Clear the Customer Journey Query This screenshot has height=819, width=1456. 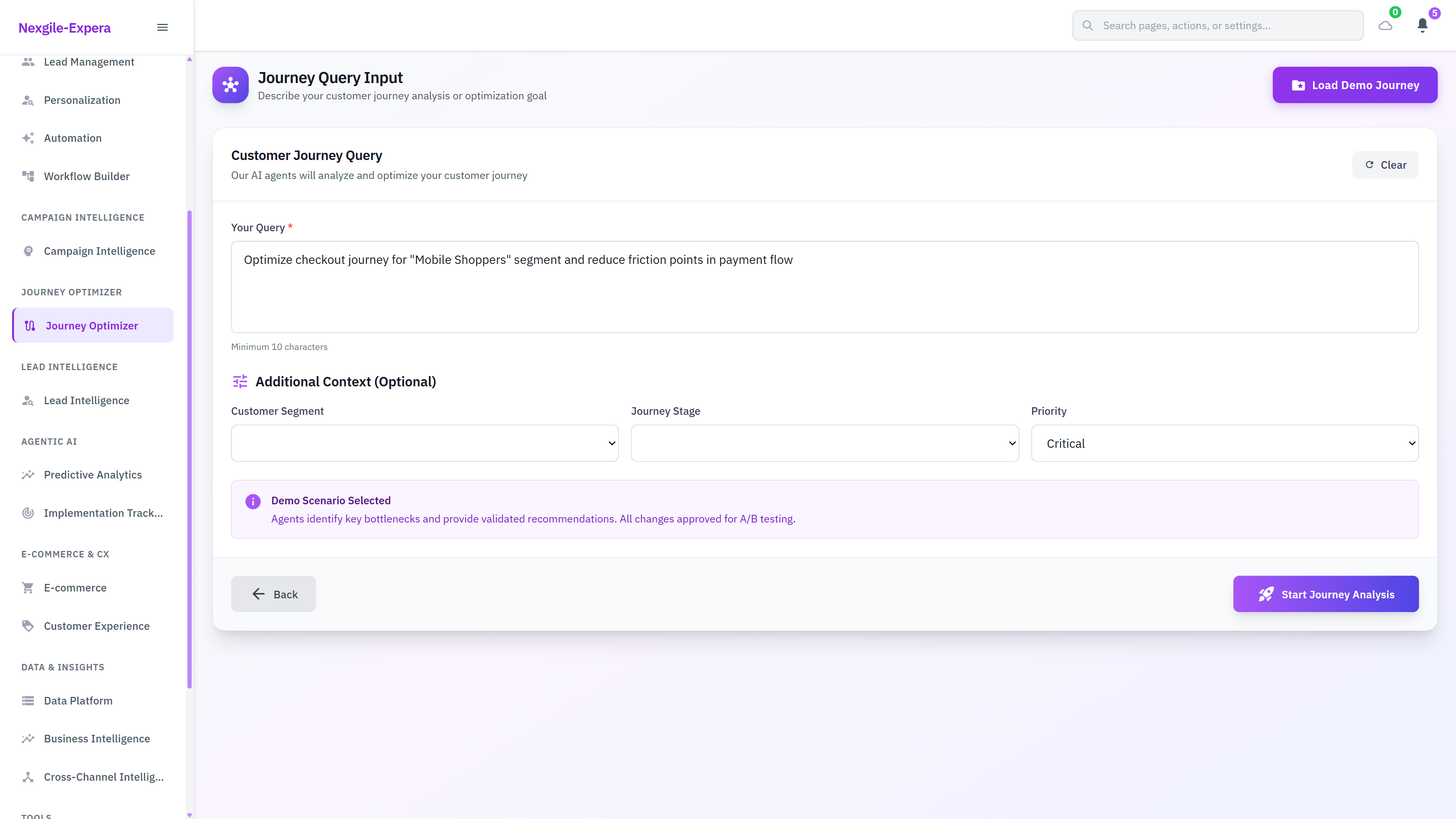tap(1385, 165)
